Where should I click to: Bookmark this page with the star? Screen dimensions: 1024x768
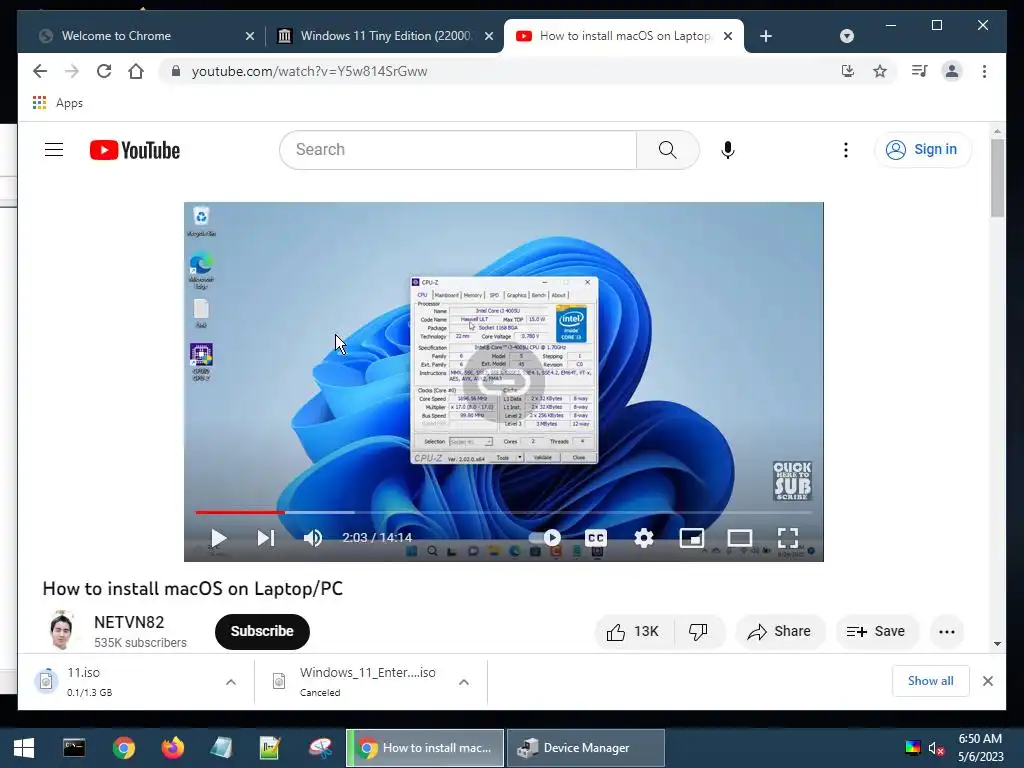(x=880, y=71)
